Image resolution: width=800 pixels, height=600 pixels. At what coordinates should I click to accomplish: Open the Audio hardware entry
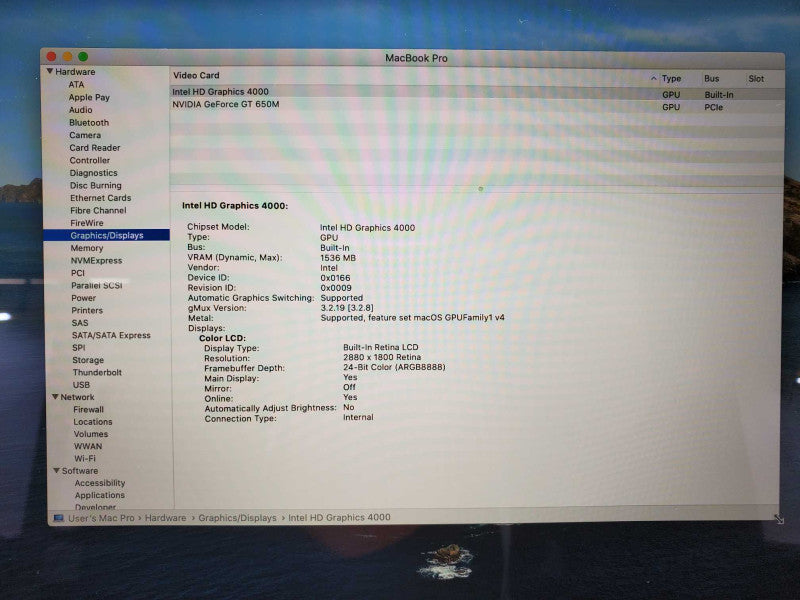coord(81,110)
